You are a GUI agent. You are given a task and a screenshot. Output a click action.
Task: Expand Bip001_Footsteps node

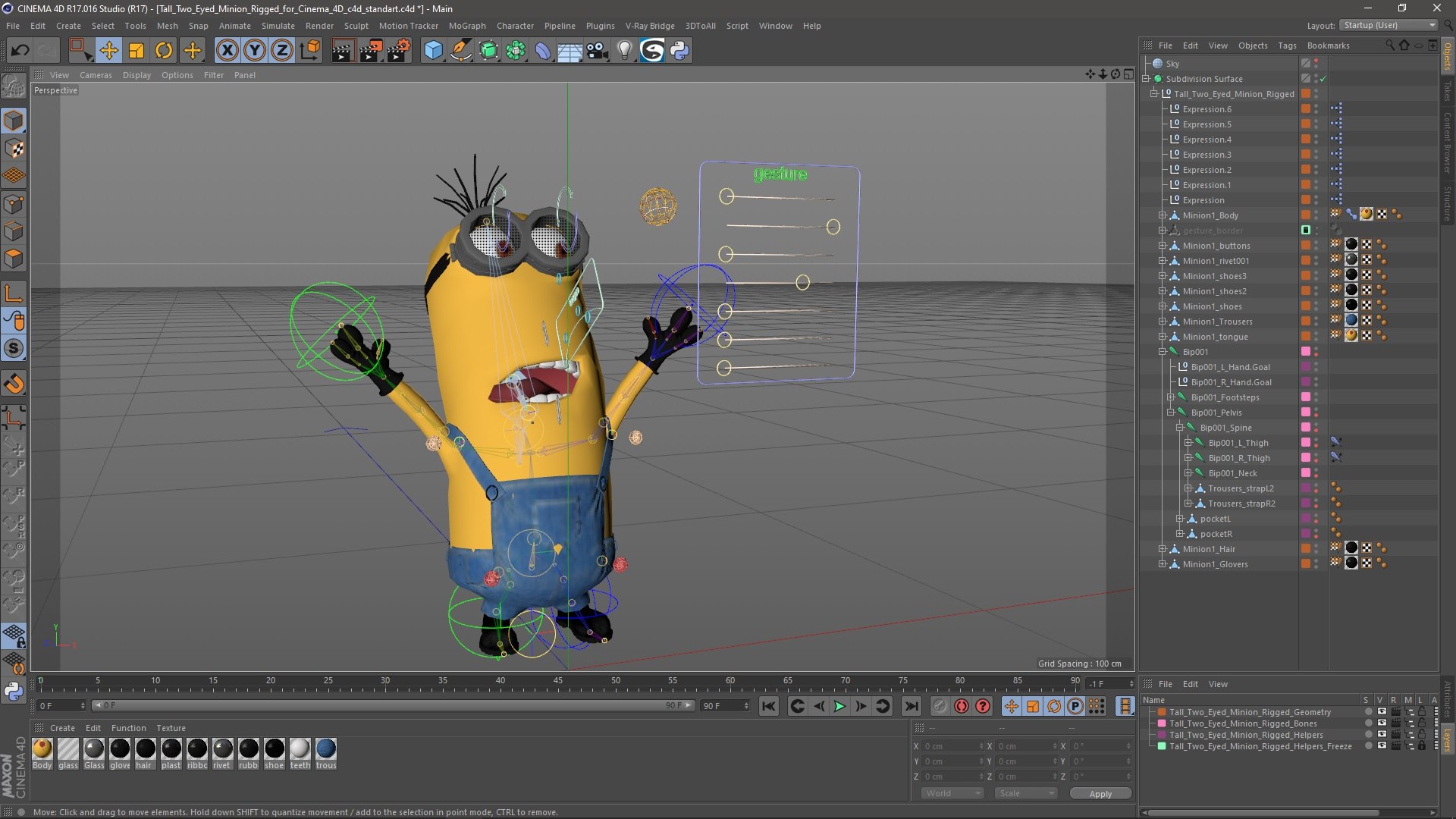click(x=1171, y=397)
